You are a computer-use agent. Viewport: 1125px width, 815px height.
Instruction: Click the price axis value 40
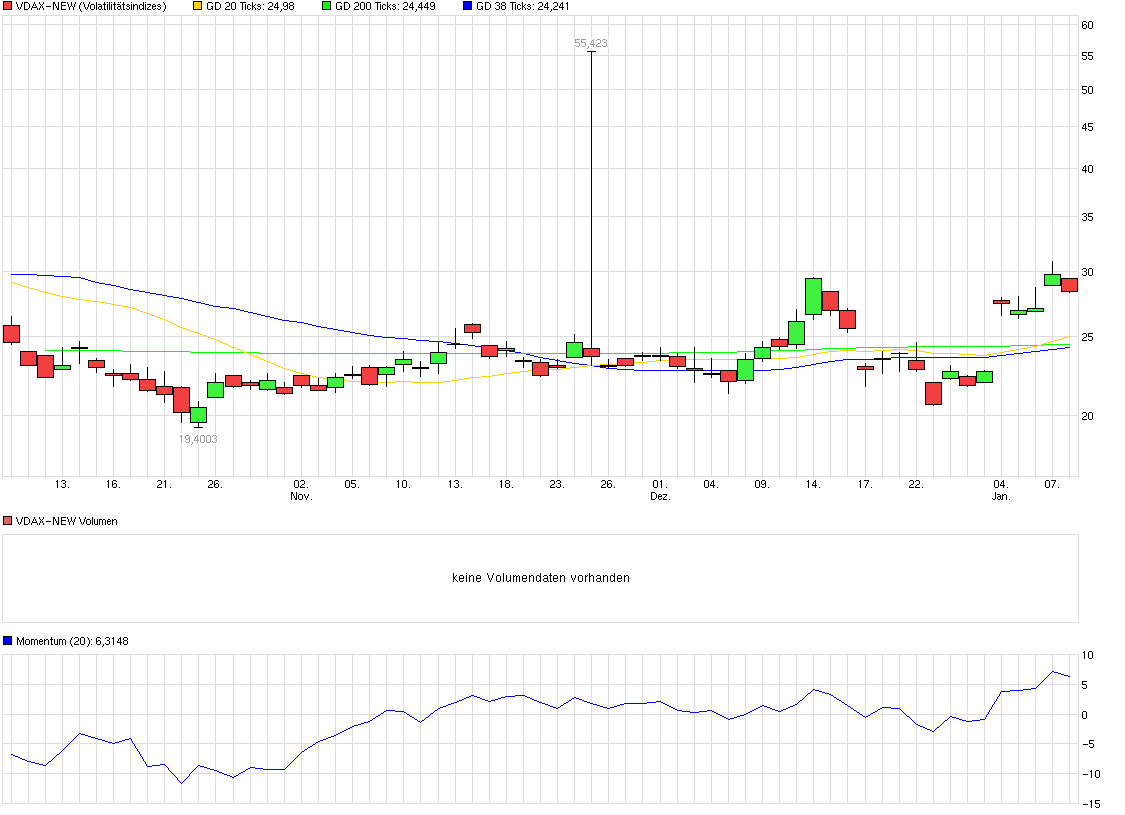1088,169
